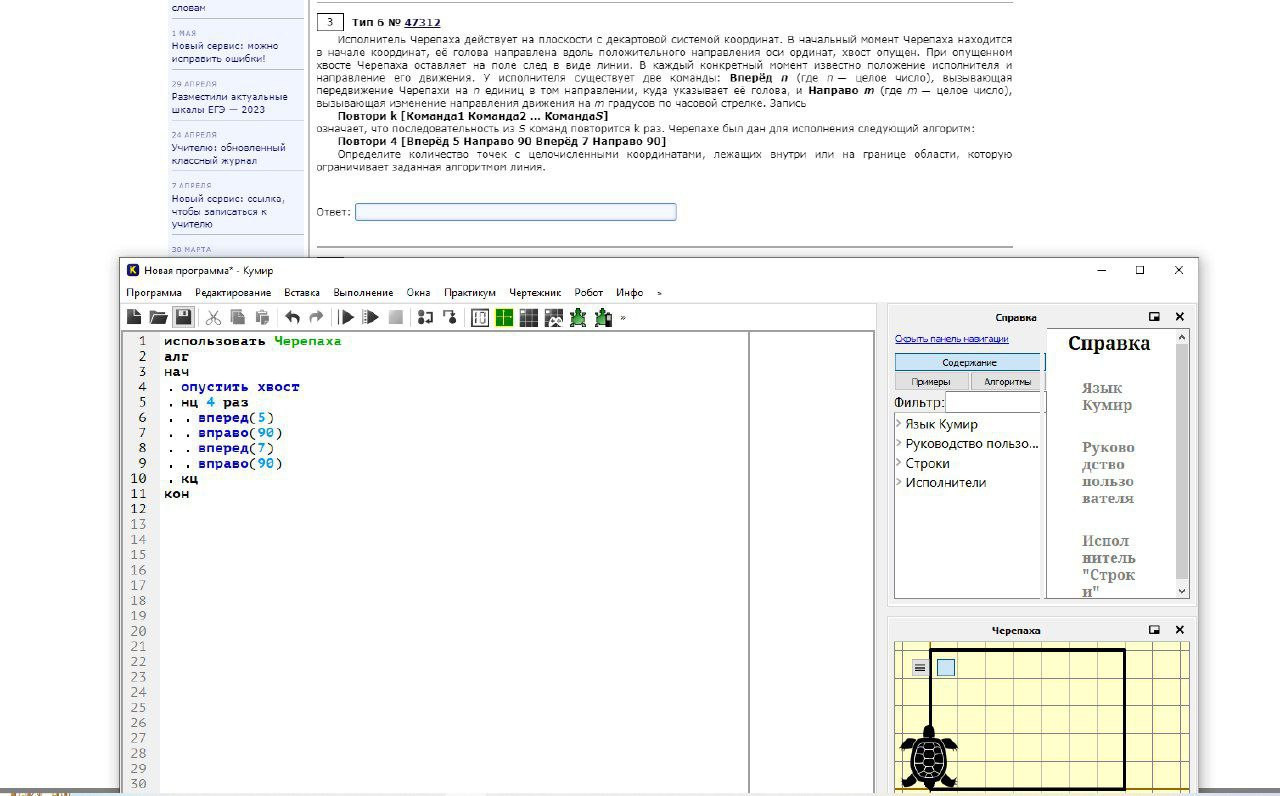Screen dimensions: 1280x796
Task: Open the hamburger menu in Черепаха panel
Action: (920, 667)
